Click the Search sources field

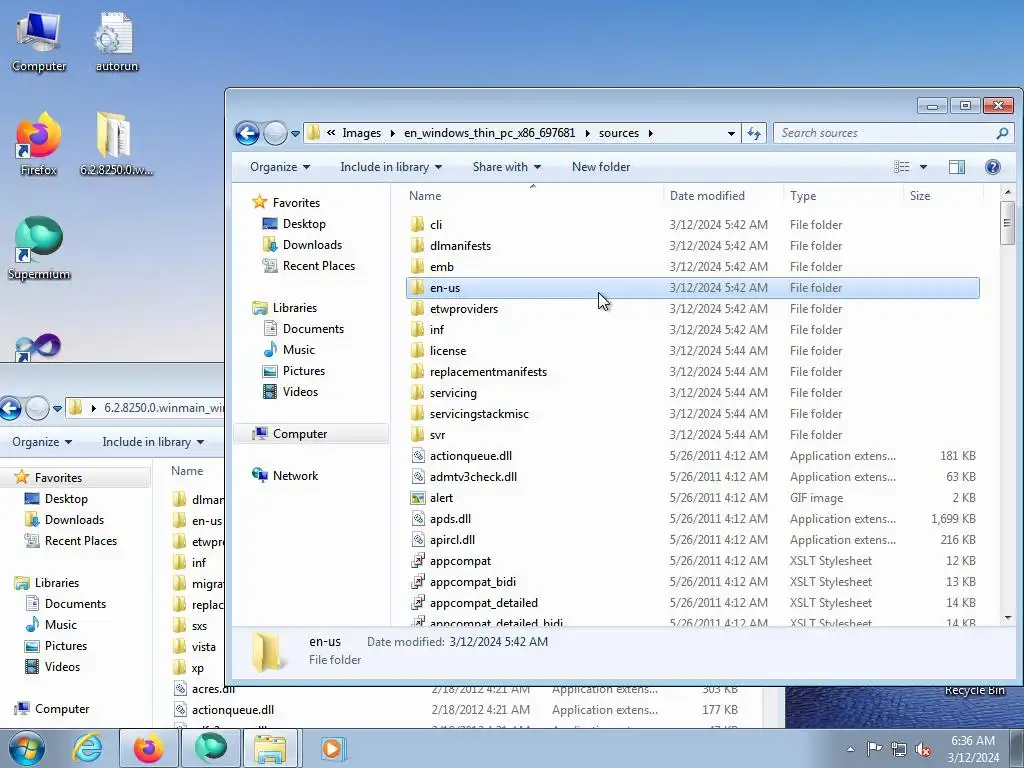pyautogui.click(x=885, y=133)
